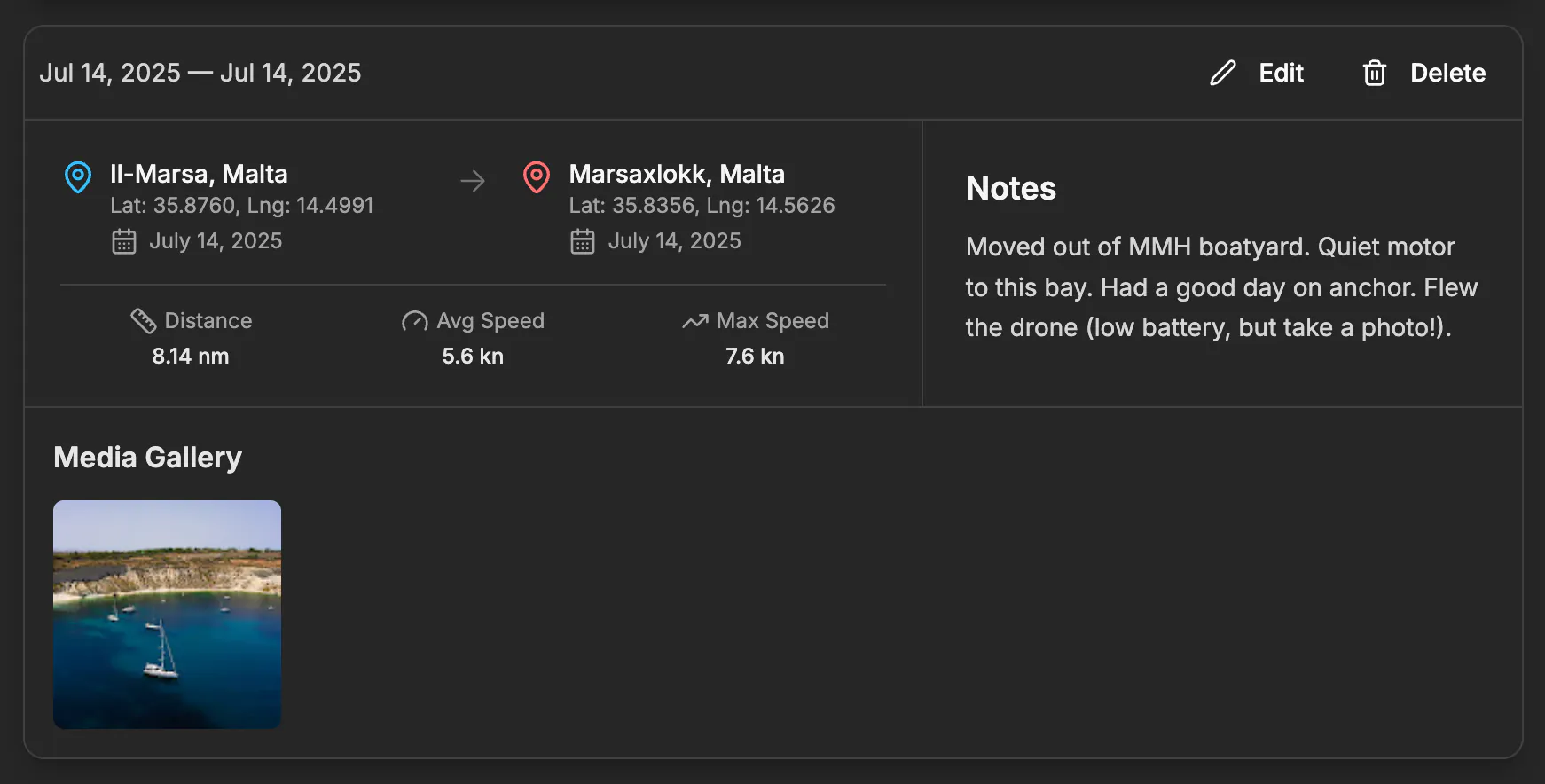
Task: Open the anchorage photo in Media Gallery
Action: point(167,615)
